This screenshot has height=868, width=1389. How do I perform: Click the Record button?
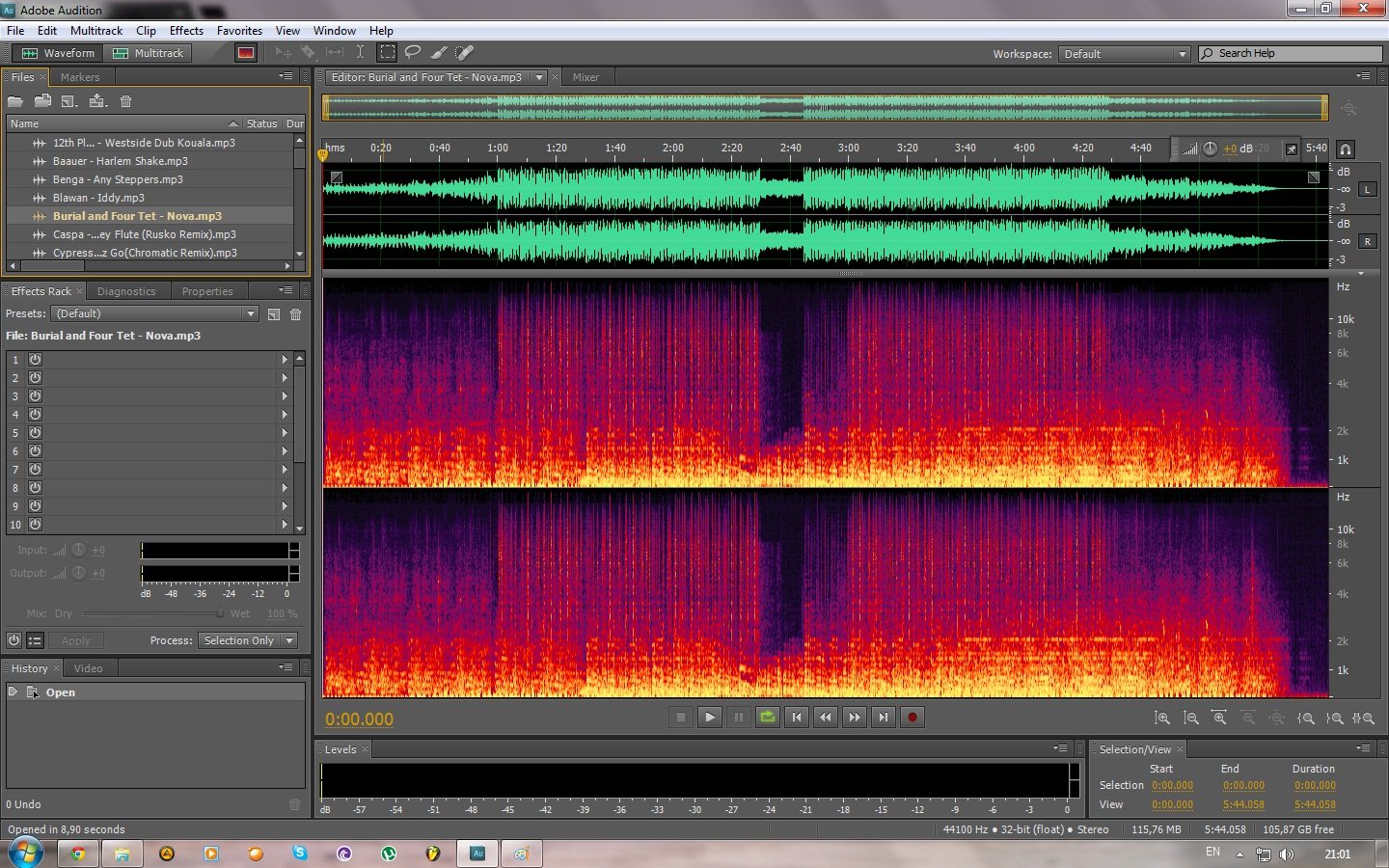[x=912, y=718]
